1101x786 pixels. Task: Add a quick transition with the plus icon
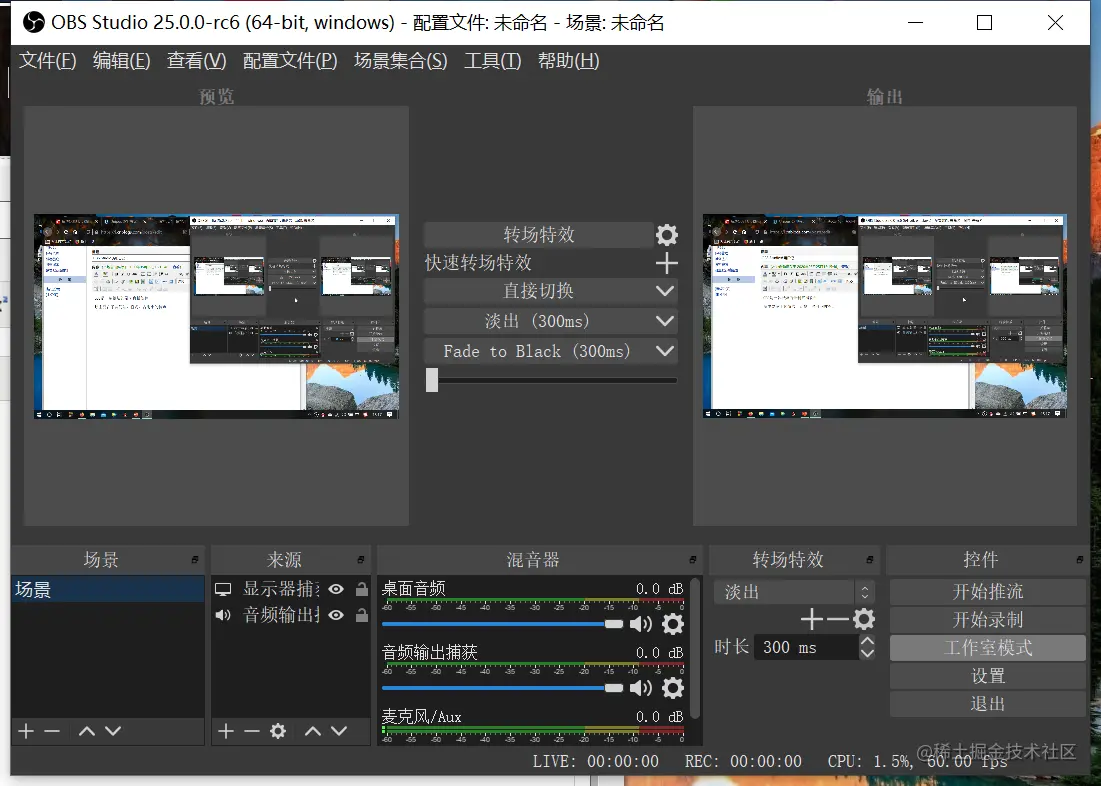666,263
